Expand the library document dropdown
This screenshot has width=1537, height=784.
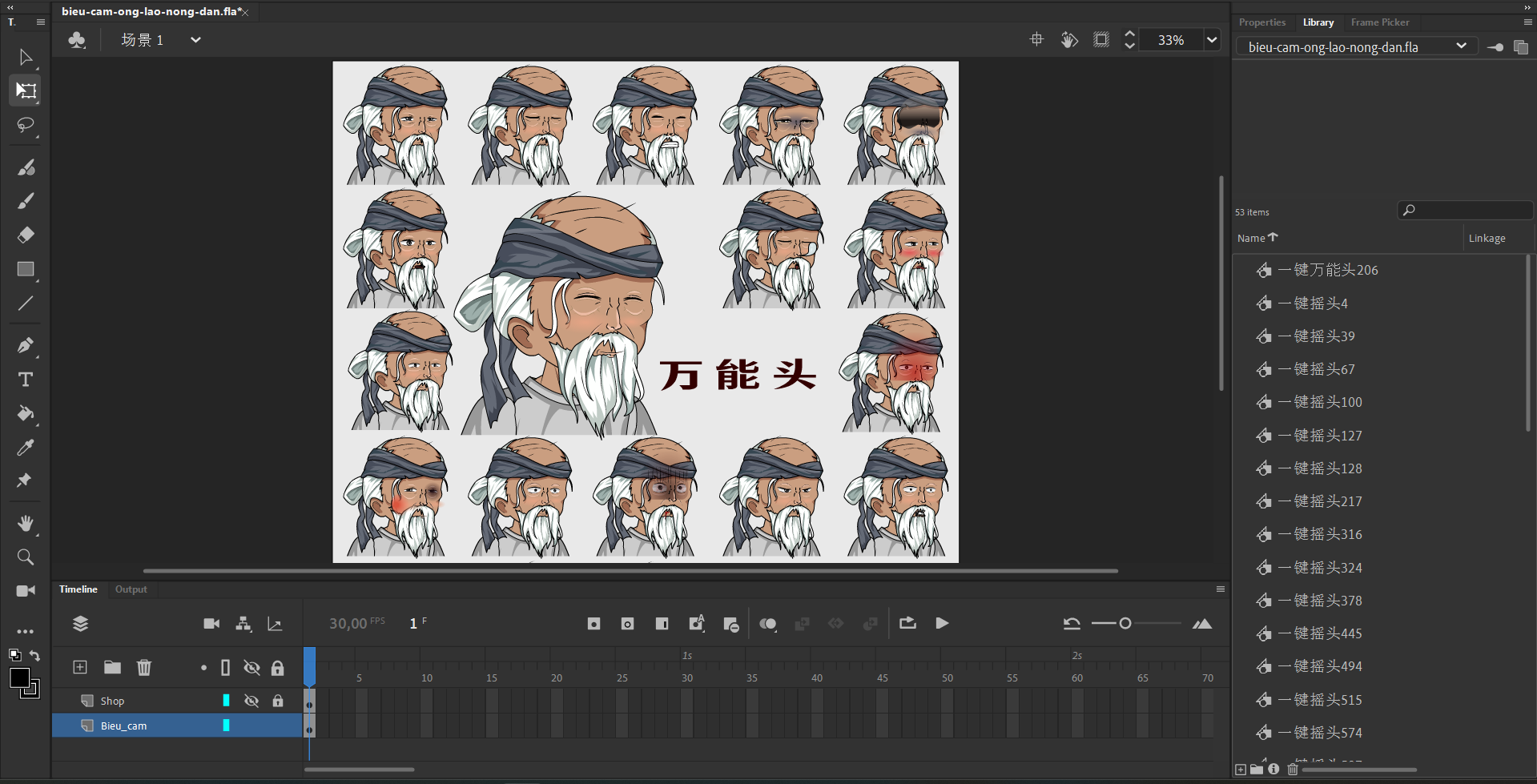tap(1461, 46)
